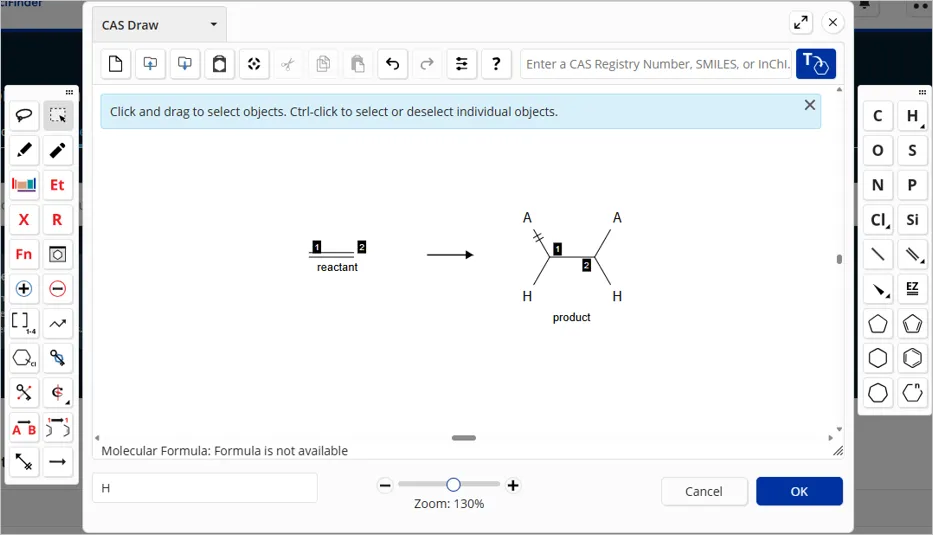Viewport: 933px width, 535px height.
Task: Select the Oxygen atom button
Action: click(x=878, y=151)
